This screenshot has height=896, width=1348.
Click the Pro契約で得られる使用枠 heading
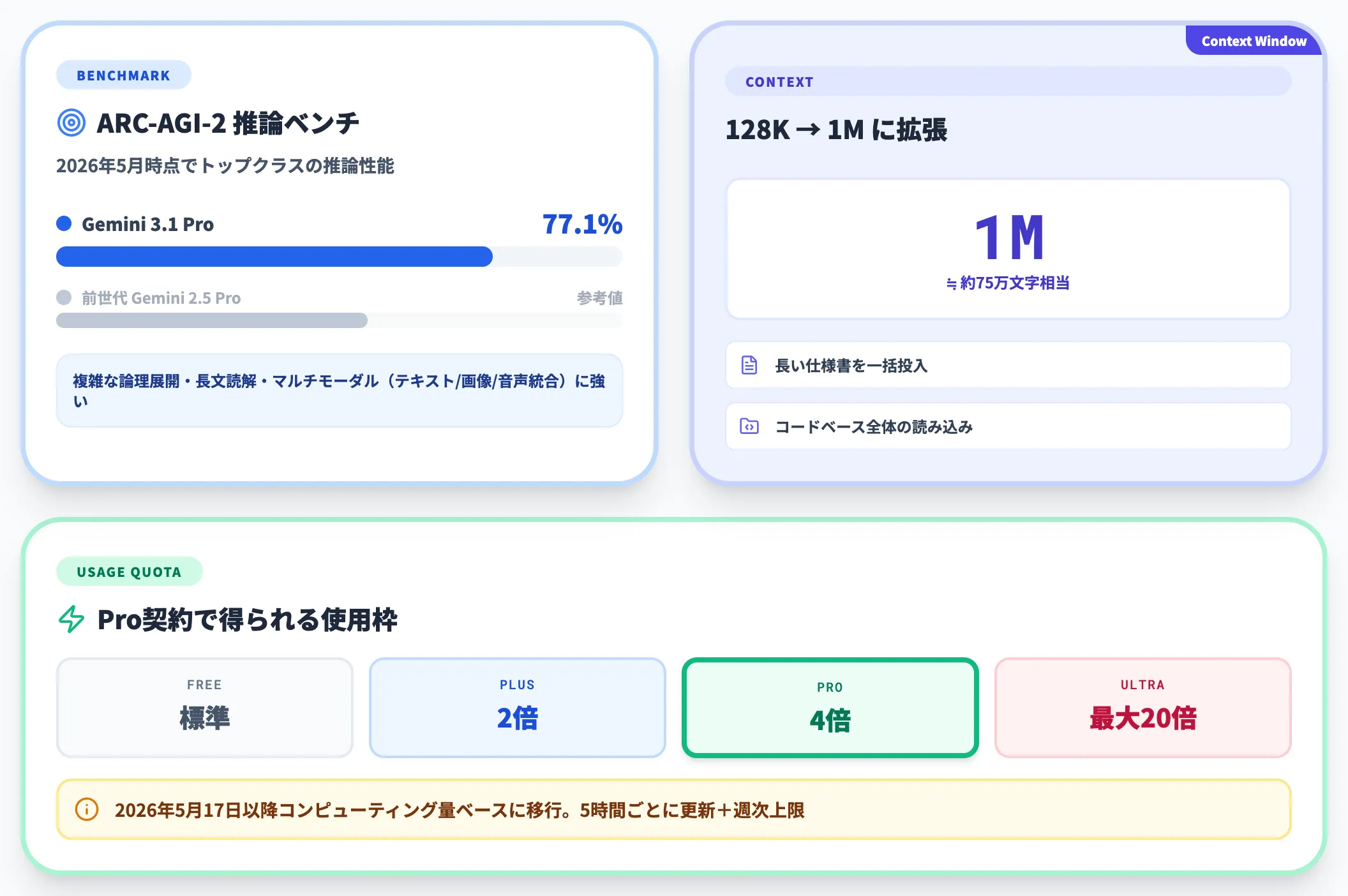pos(248,620)
